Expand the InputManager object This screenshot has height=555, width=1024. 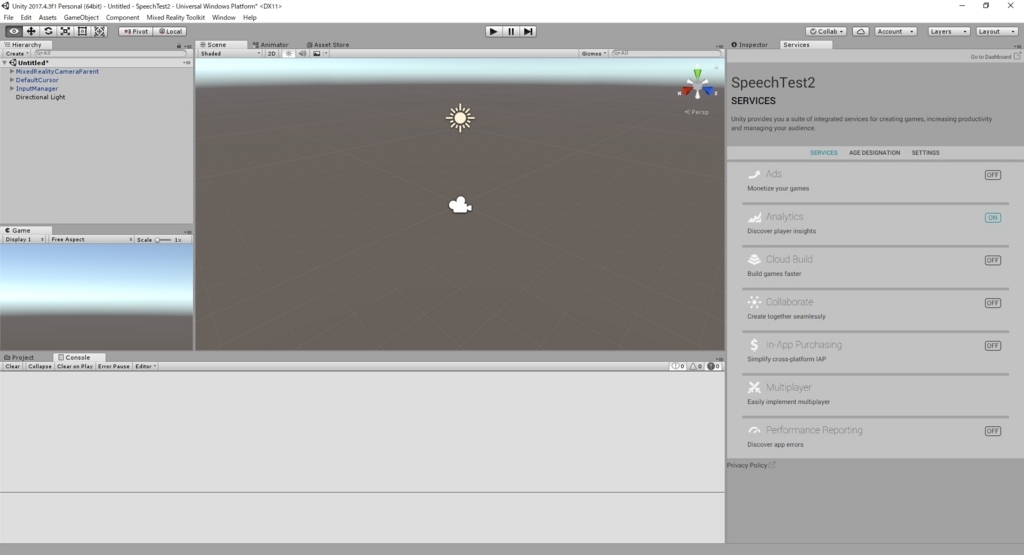(x=12, y=88)
